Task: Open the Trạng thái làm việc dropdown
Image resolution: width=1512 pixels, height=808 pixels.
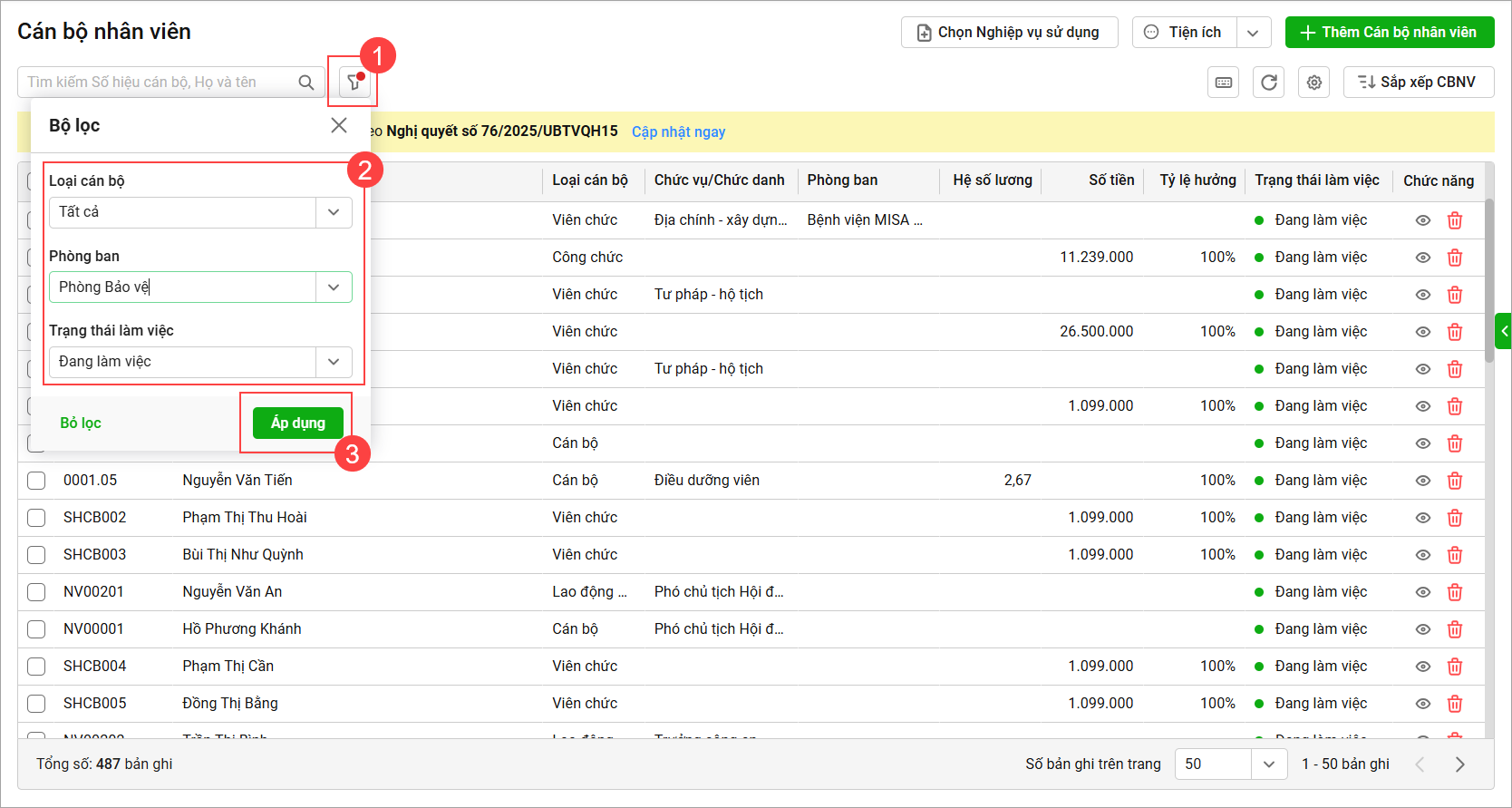Action: coord(334,362)
